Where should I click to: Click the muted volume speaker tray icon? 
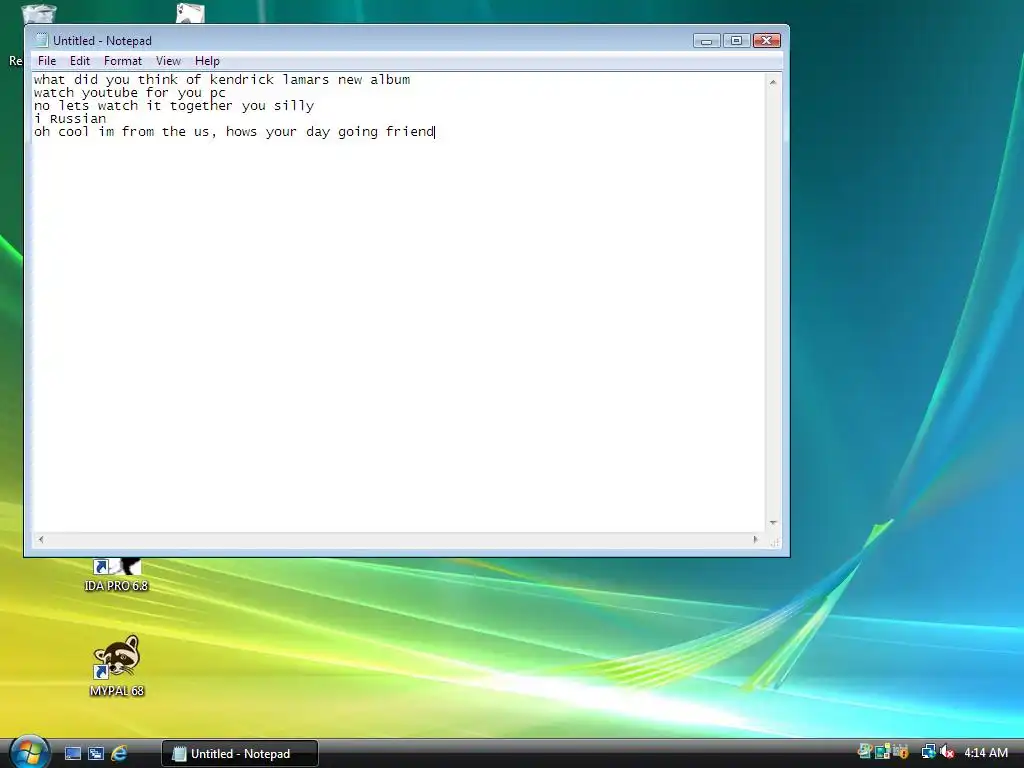946,752
